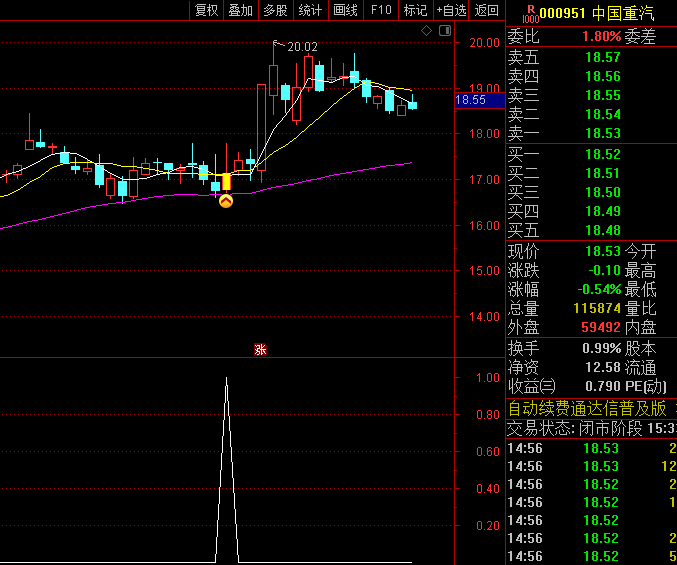Image resolution: width=677 pixels, height=565 pixels.
Task: Open F10 company info
Action: (x=381, y=10)
